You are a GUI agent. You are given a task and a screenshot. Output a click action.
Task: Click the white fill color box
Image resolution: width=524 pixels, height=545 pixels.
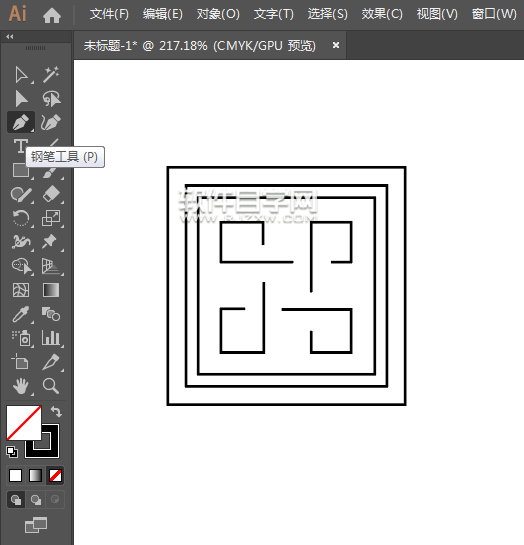click(x=24, y=423)
